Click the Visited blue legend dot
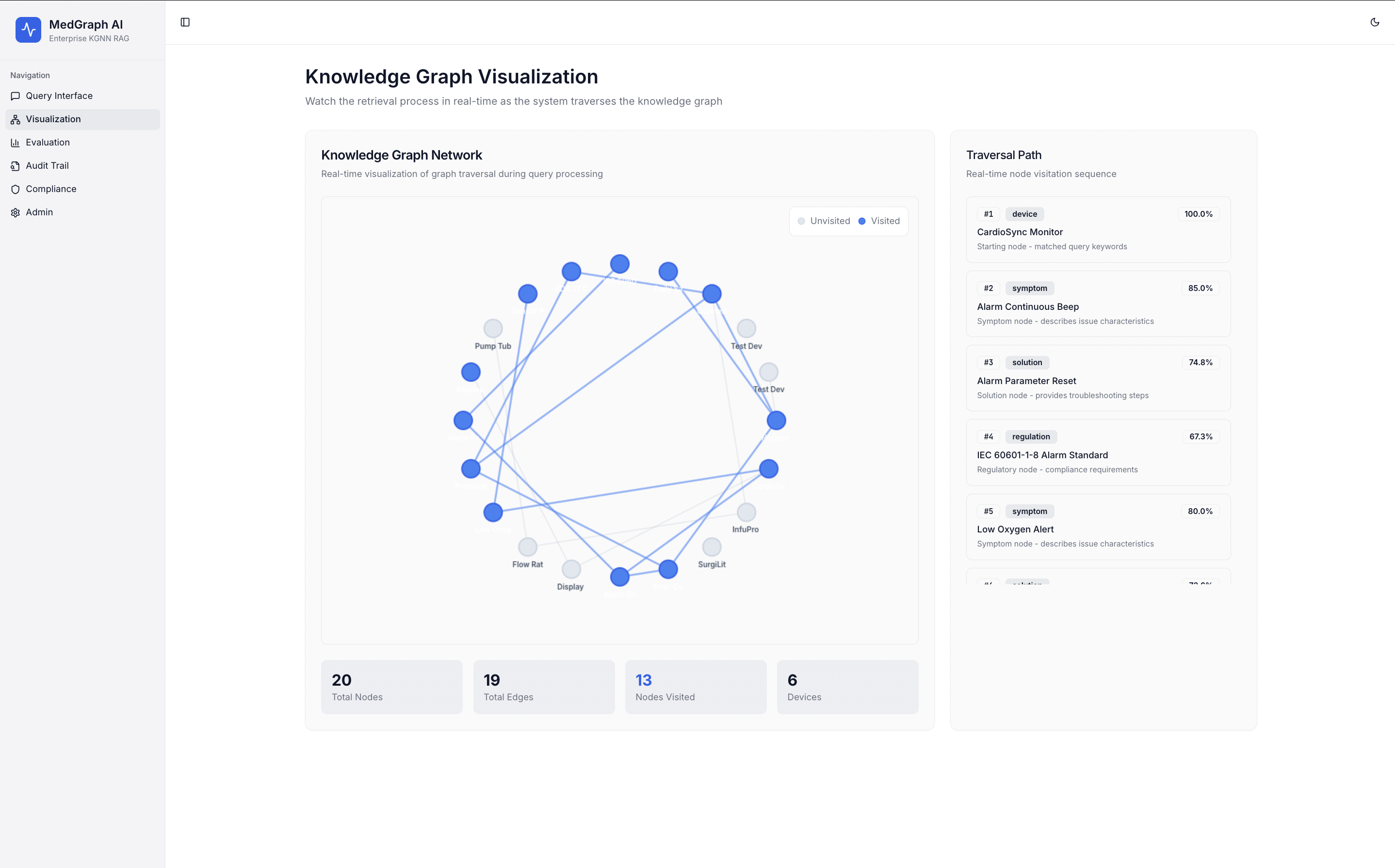 click(x=861, y=221)
